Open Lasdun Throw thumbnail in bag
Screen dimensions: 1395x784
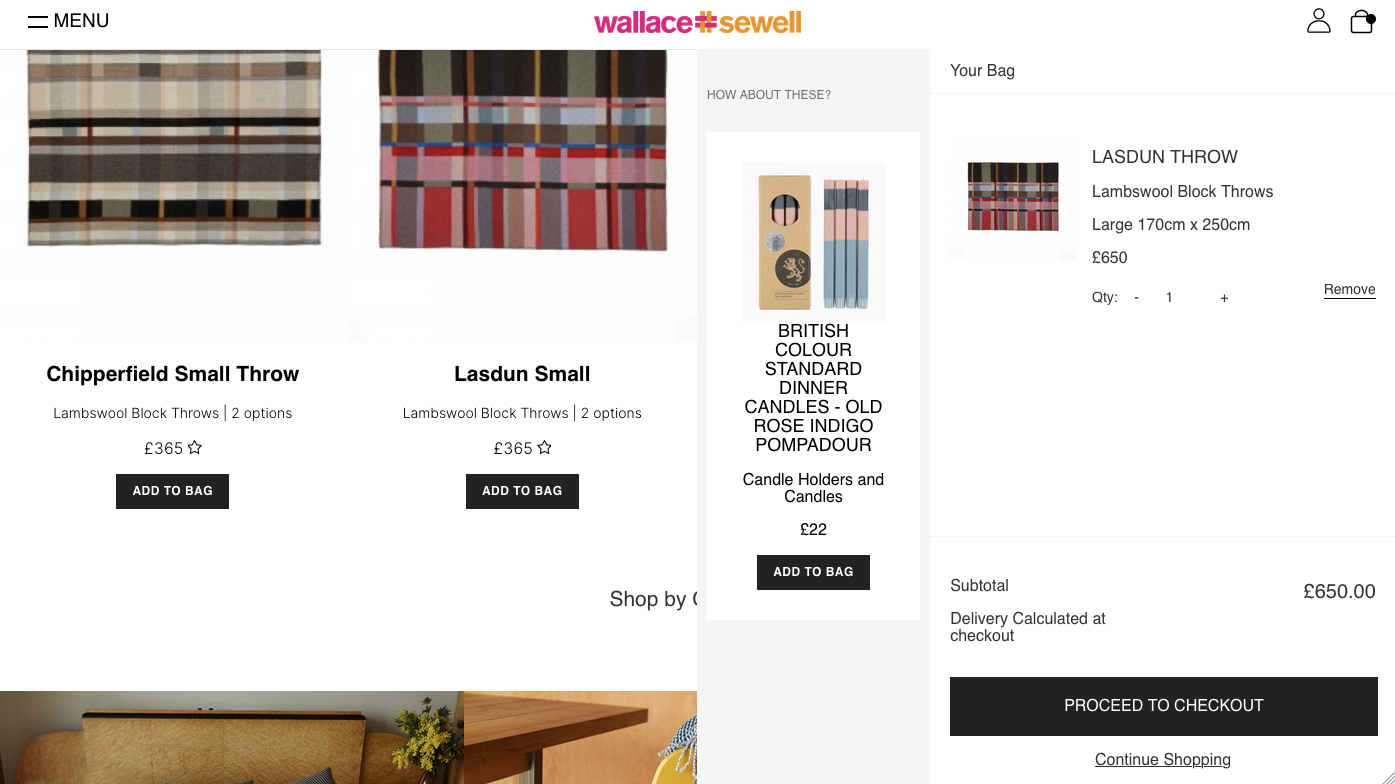1013,198
